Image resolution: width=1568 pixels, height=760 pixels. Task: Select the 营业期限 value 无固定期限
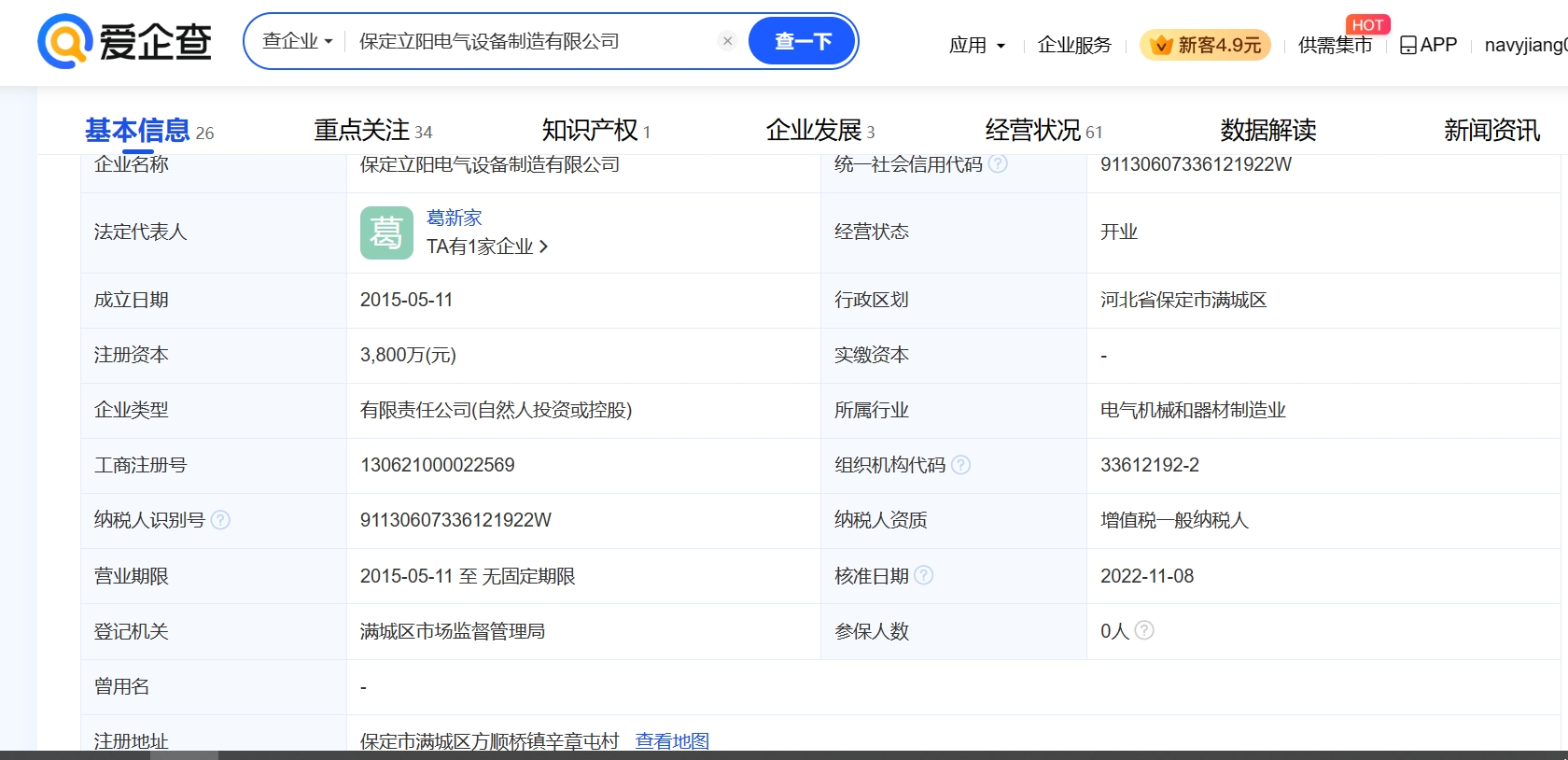click(x=528, y=576)
